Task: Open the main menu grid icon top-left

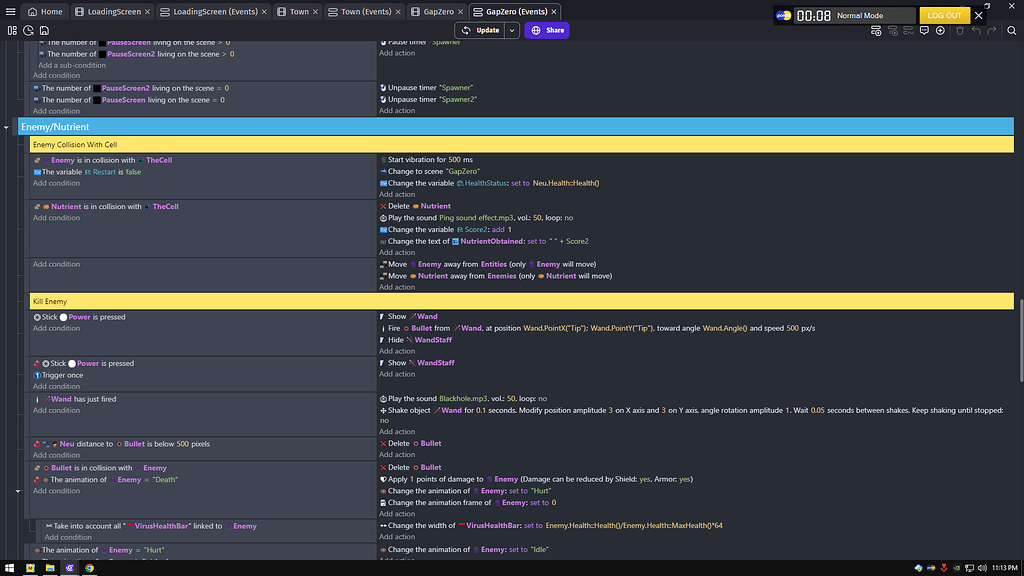Action: tap(13, 31)
